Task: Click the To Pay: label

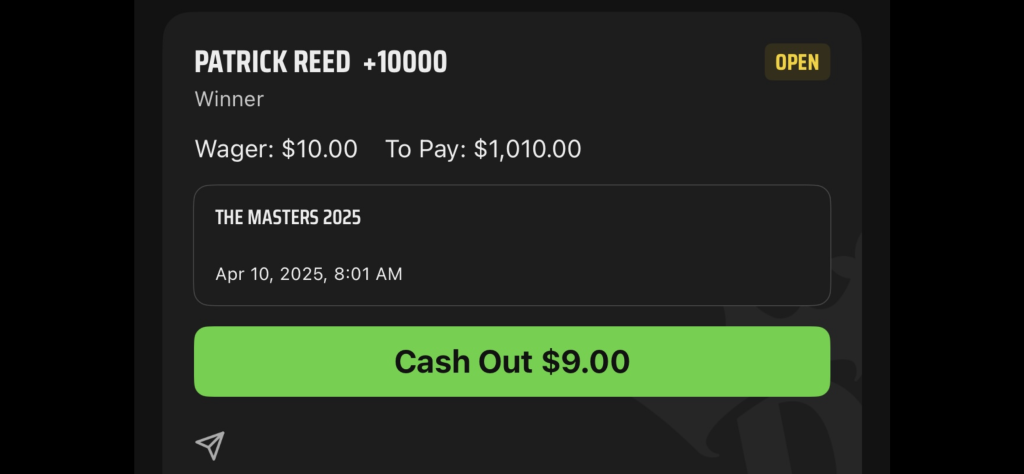Action: [426, 150]
